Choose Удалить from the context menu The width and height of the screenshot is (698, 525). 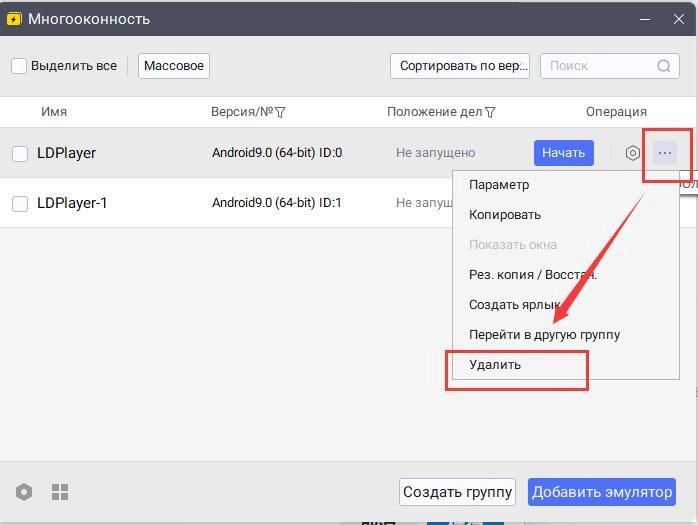(495, 364)
